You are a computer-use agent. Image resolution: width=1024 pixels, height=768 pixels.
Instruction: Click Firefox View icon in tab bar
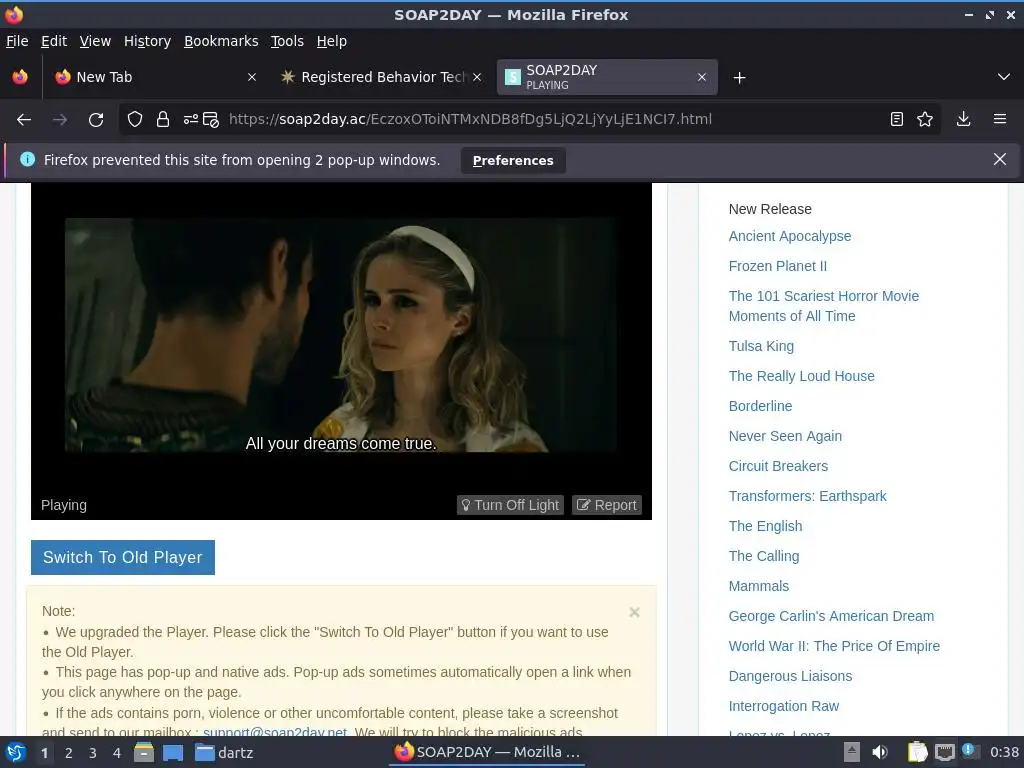pos(20,77)
